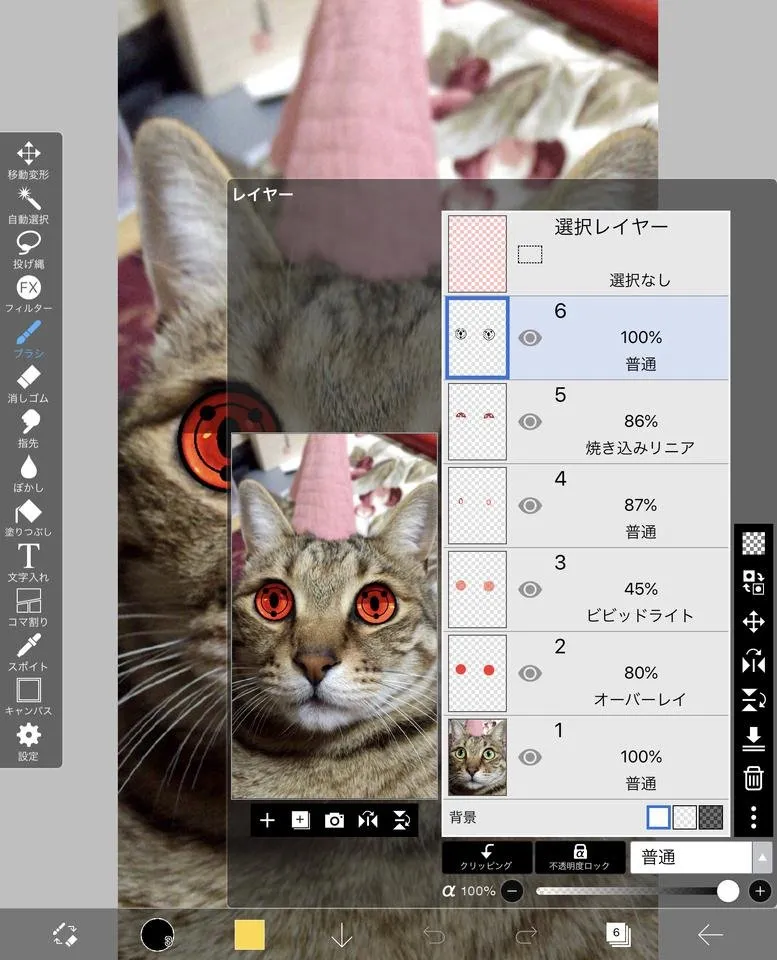
Task: Select layer 2 オーバーレイ row
Action: pyautogui.click(x=586, y=673)
